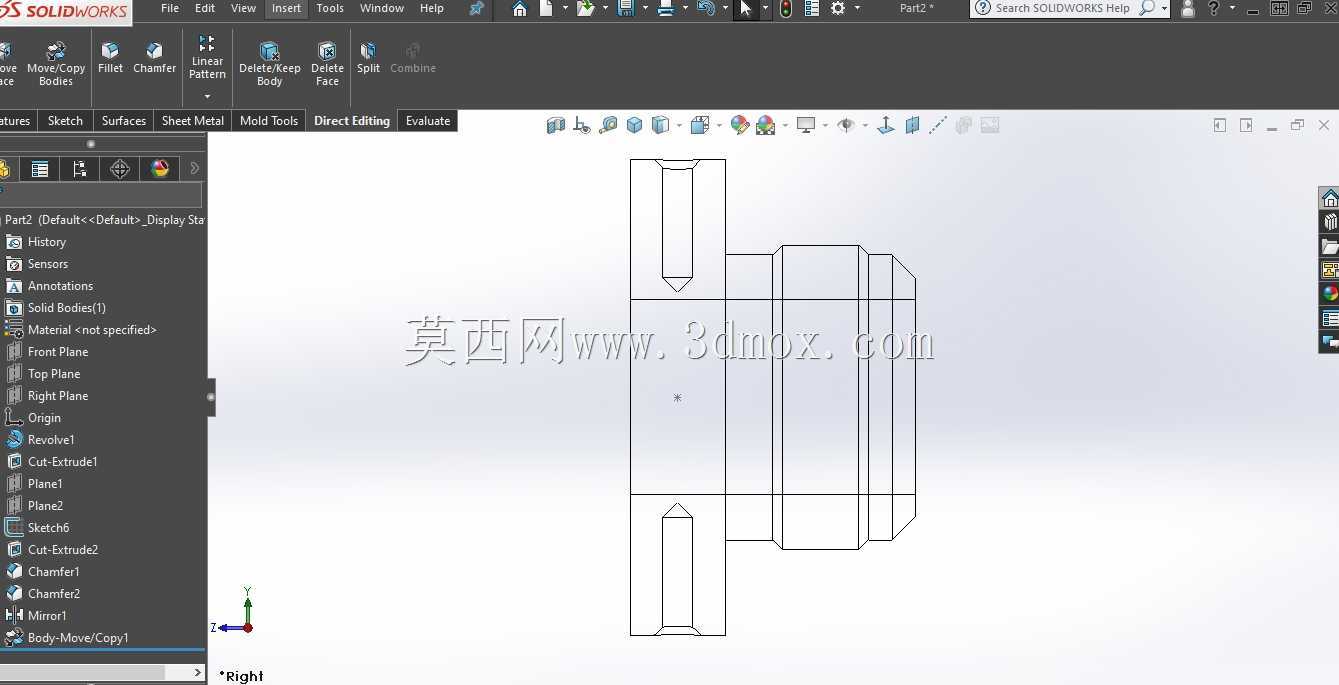Select Mirror1 in the feature tree
Image resolution: width=1339 pixels, height=685 pixels.
click(47, 616)
